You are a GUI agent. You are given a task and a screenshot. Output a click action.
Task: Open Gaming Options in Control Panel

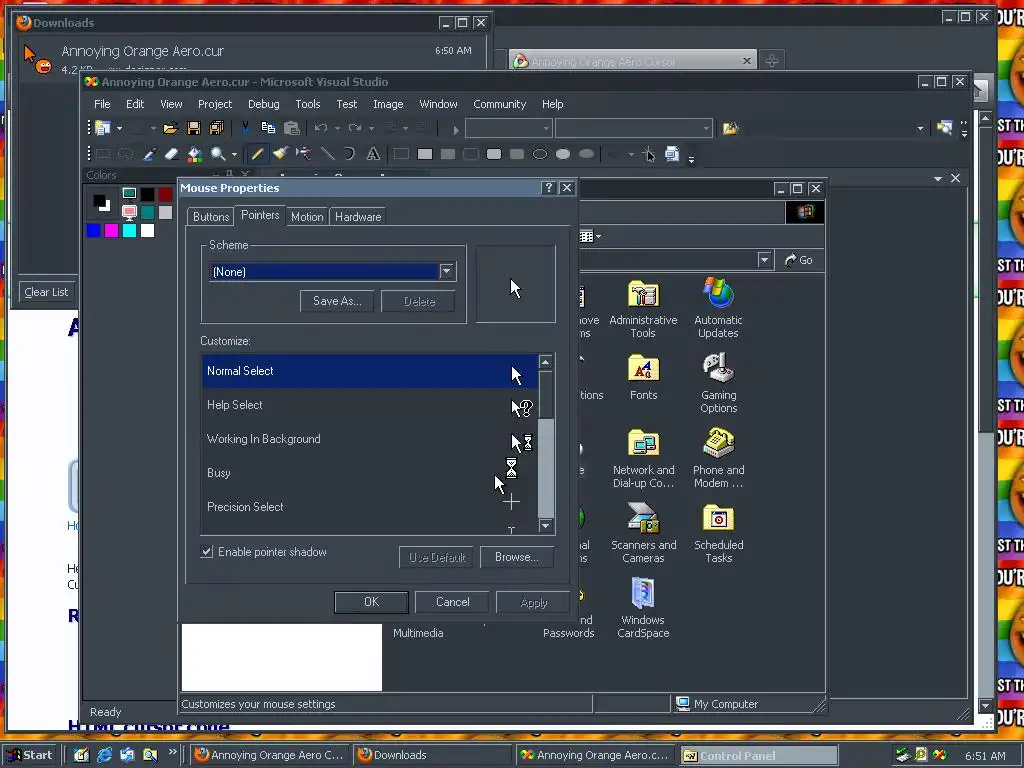tap(718, 383)
